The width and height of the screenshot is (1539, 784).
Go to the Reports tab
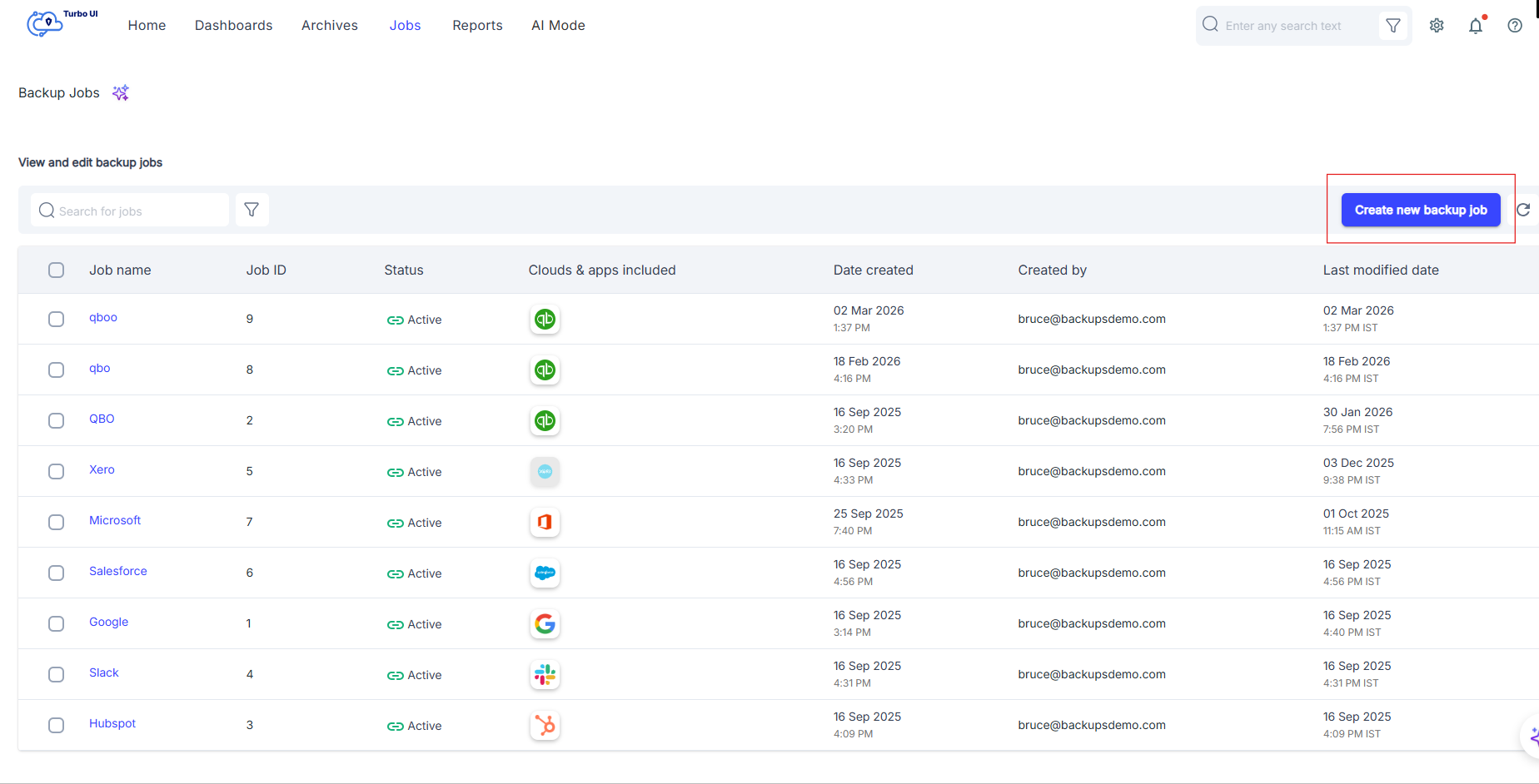coord(477,26)
